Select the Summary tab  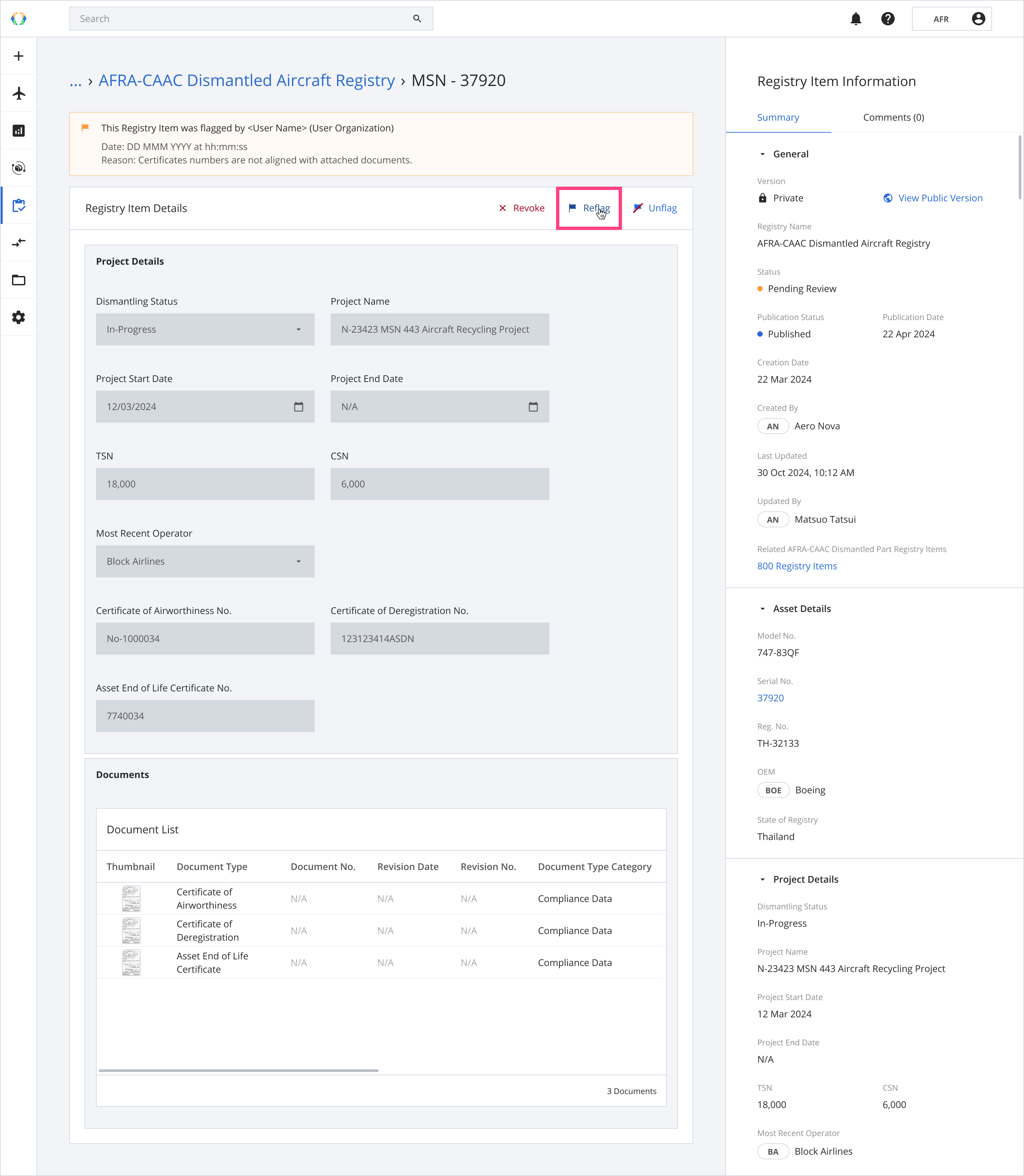point(778,117)
